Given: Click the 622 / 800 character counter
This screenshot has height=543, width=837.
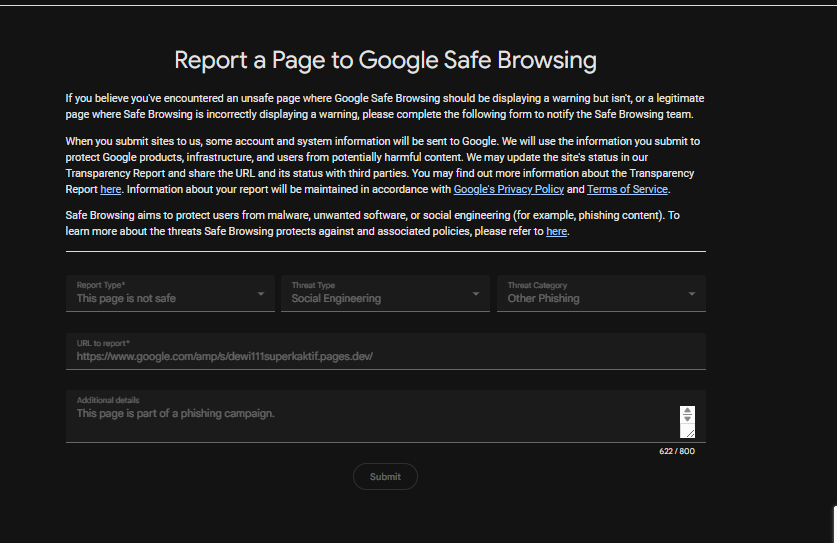Looking at the screenshot, I should [677, 451].
